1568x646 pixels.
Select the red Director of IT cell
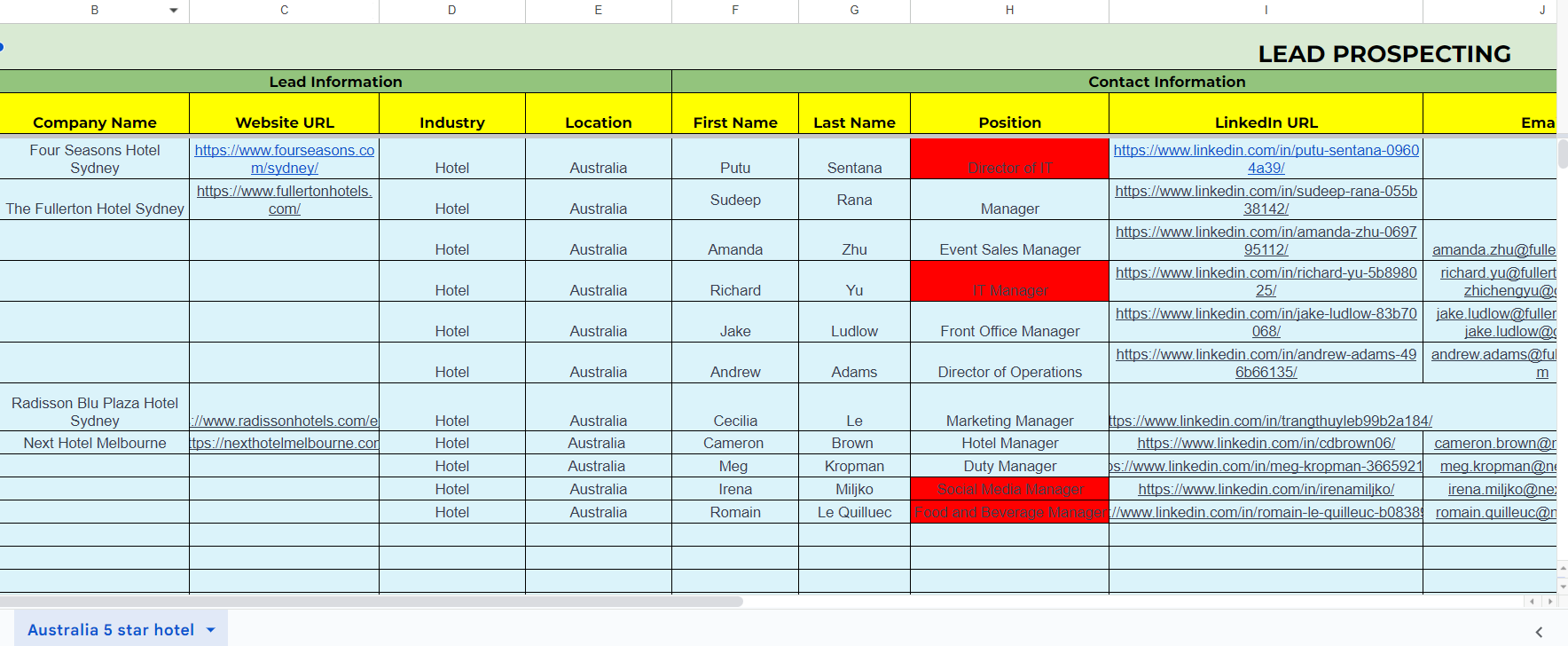[x=1009, y=159]
